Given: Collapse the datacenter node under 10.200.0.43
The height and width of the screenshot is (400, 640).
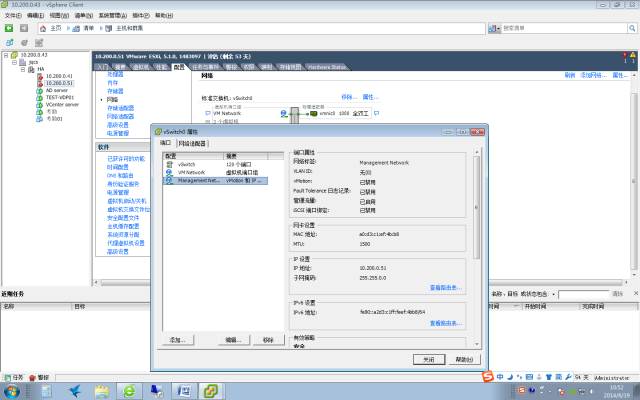Looking at the screenshot, I should [x=14, y=62].
